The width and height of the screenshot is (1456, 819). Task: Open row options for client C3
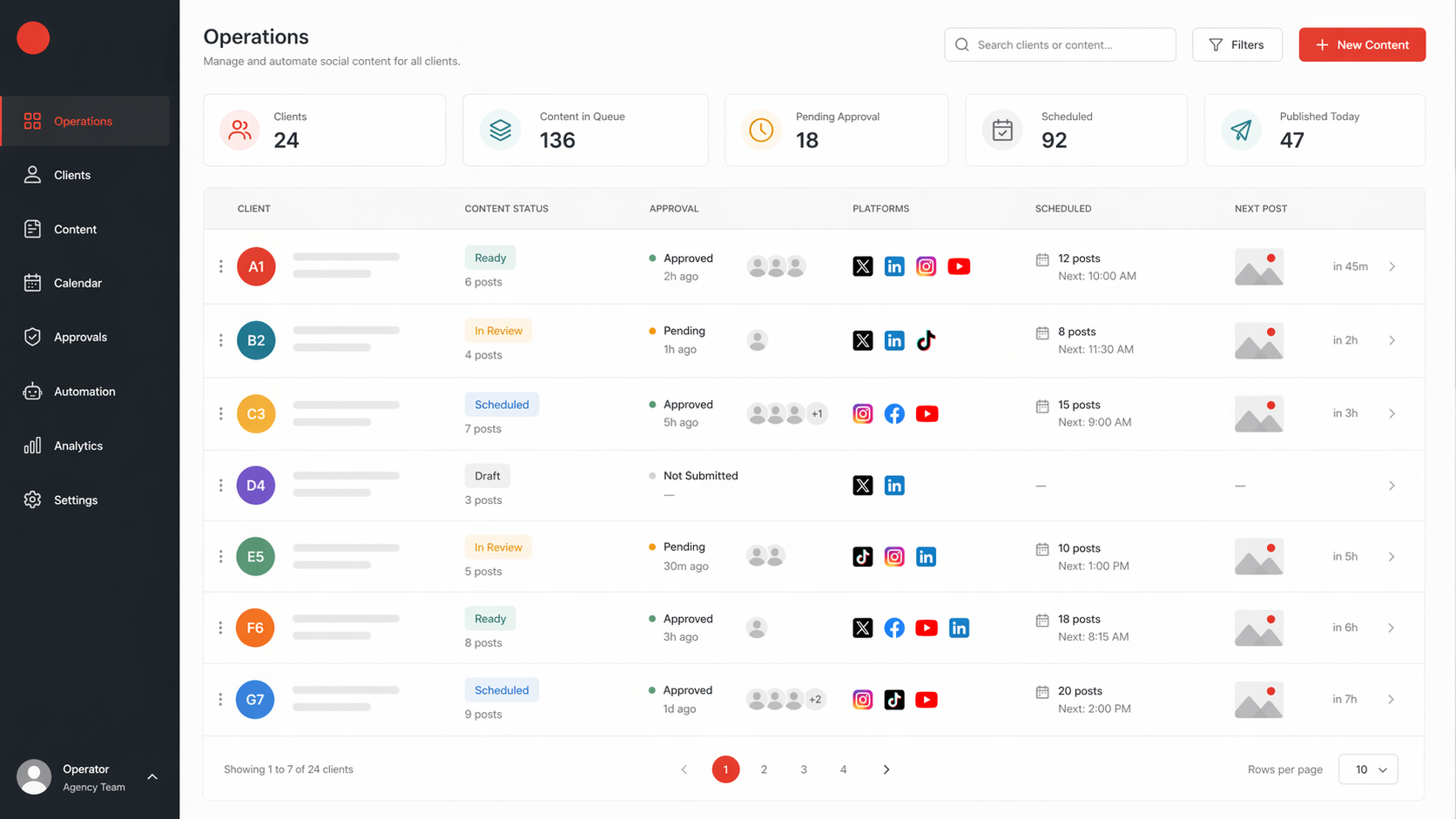[220, 413]
